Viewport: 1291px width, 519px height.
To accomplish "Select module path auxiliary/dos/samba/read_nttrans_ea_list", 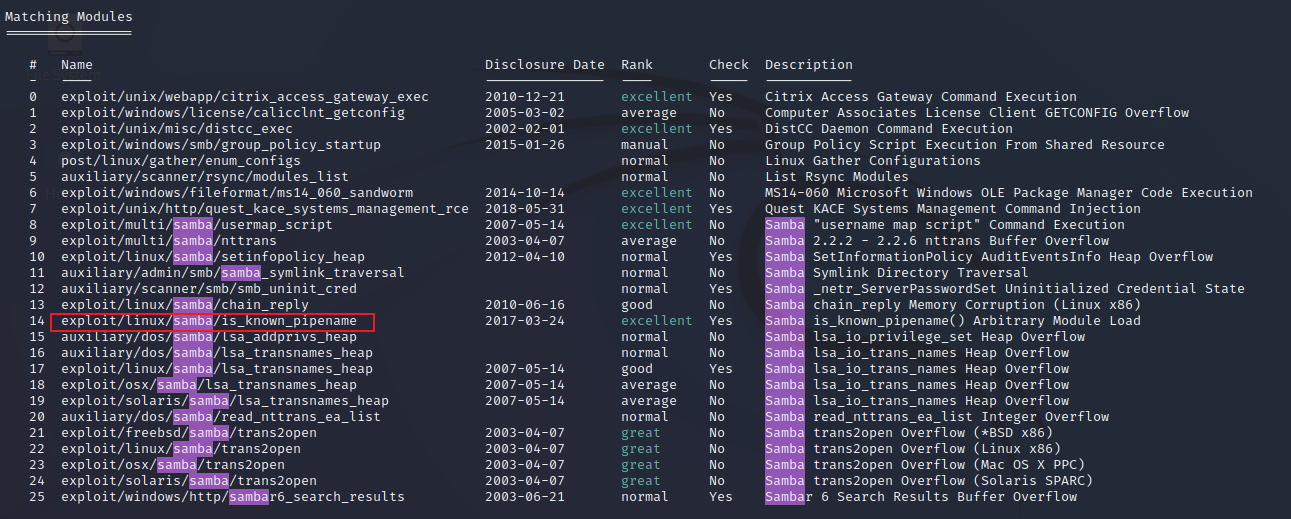I will click(221, 417).
